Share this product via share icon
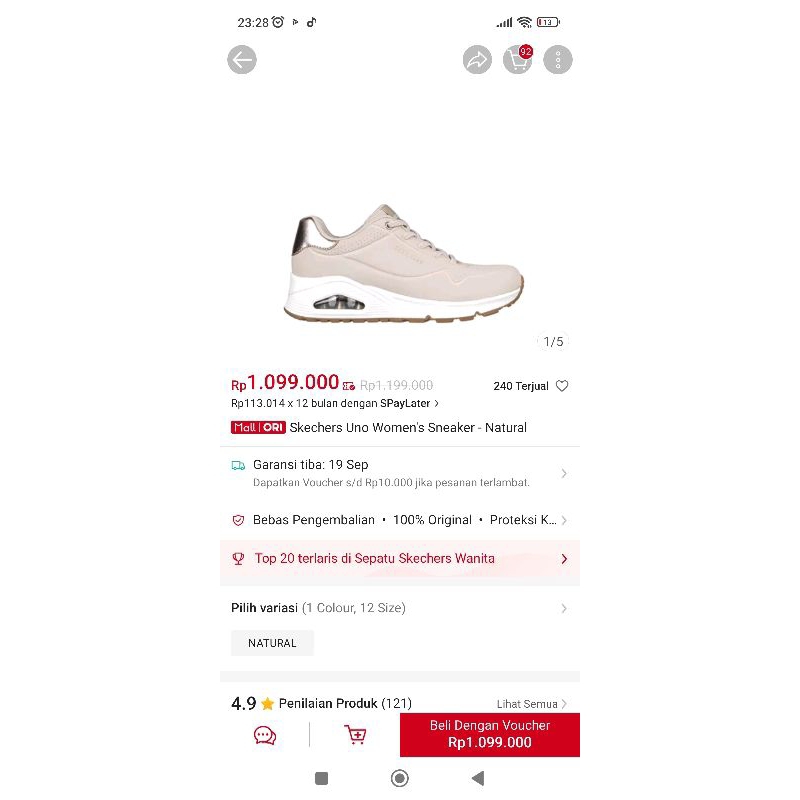 point(477,60)
